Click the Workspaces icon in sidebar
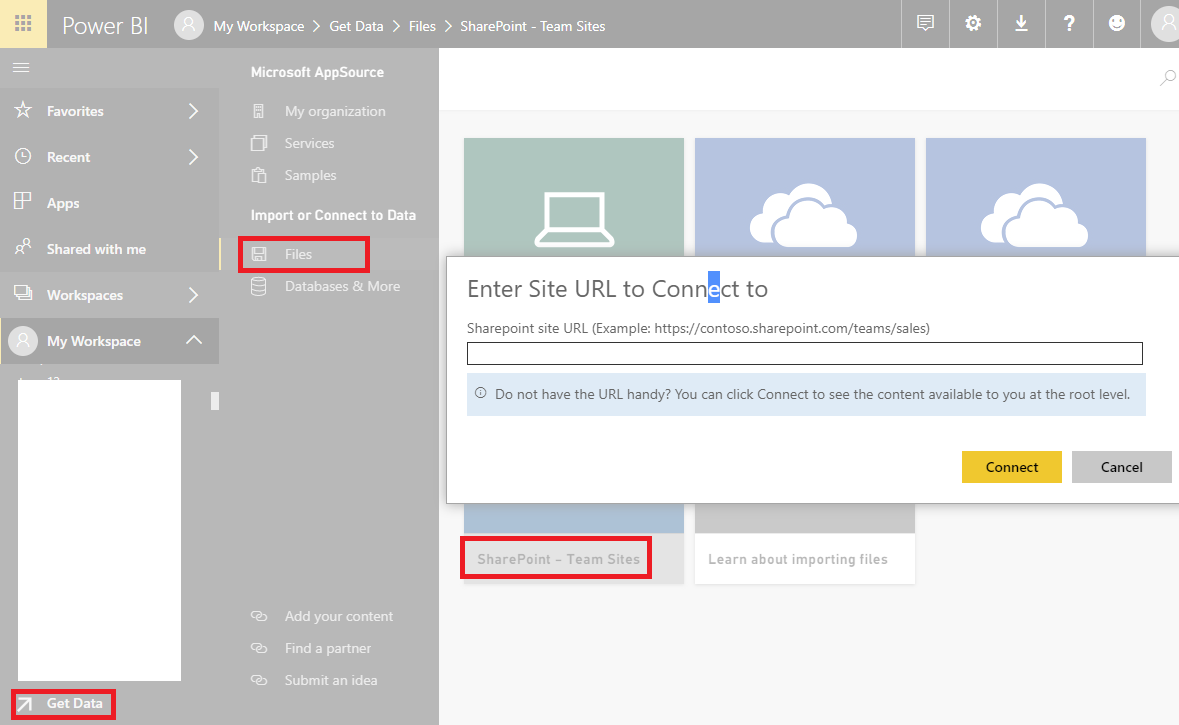Screen dimensions: 1179x725 click(x=23, y=293)
